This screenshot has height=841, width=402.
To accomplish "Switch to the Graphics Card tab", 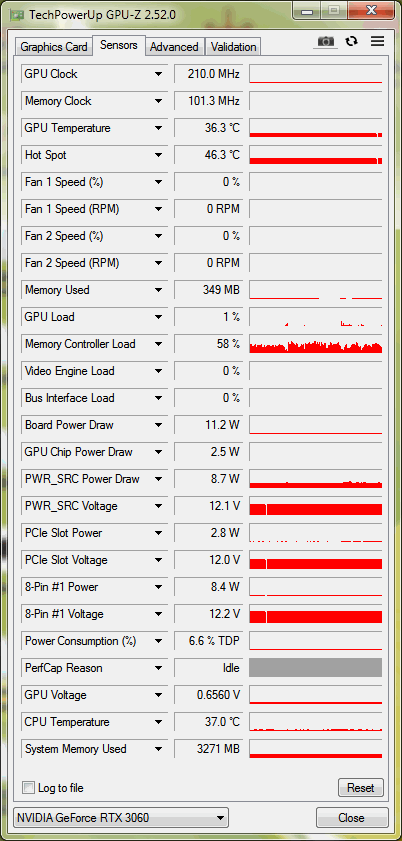I will [x=54, y=47].
